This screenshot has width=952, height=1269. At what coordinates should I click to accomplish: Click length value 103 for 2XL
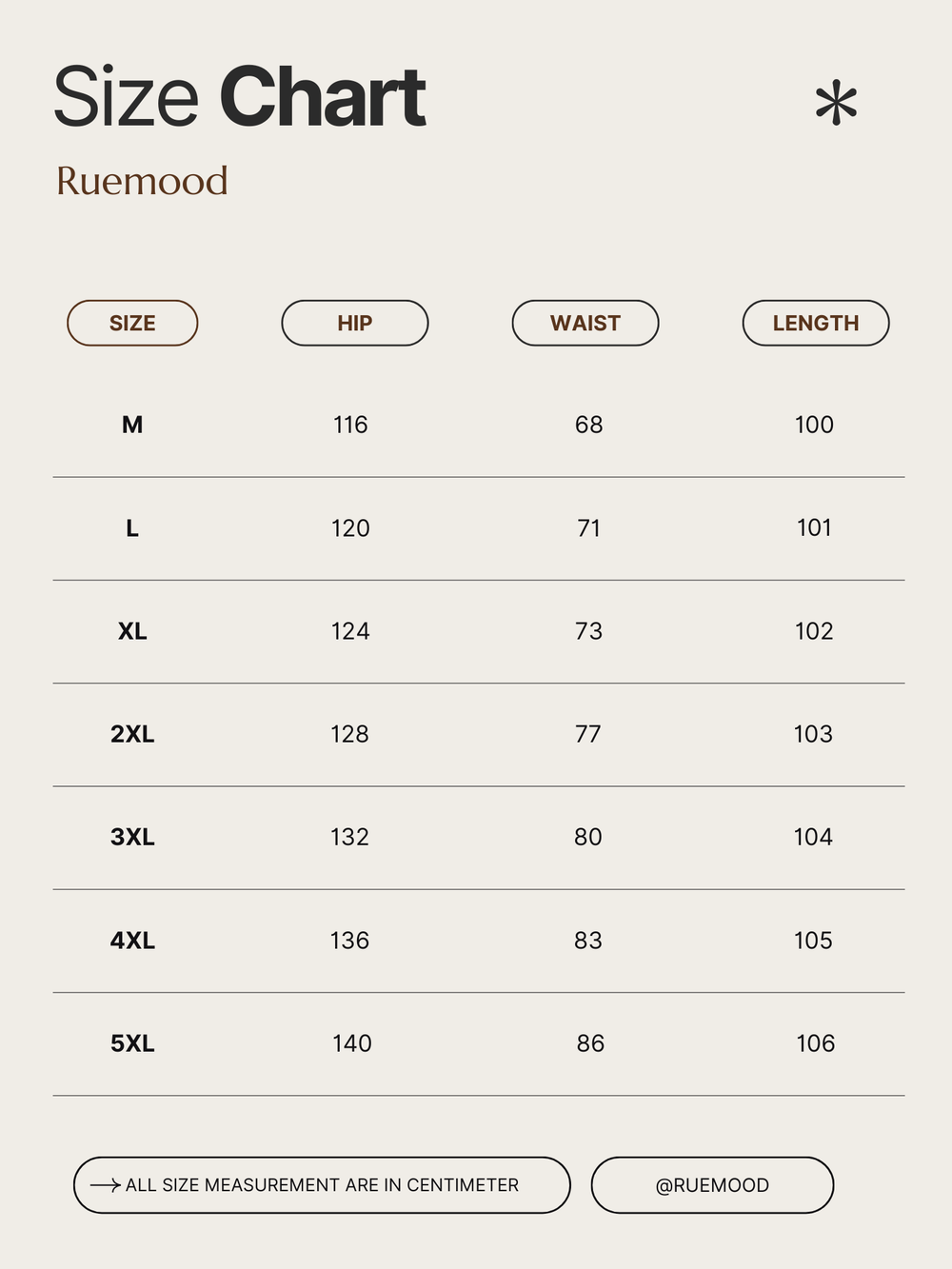pyautogui.click(x=813, y=734)
